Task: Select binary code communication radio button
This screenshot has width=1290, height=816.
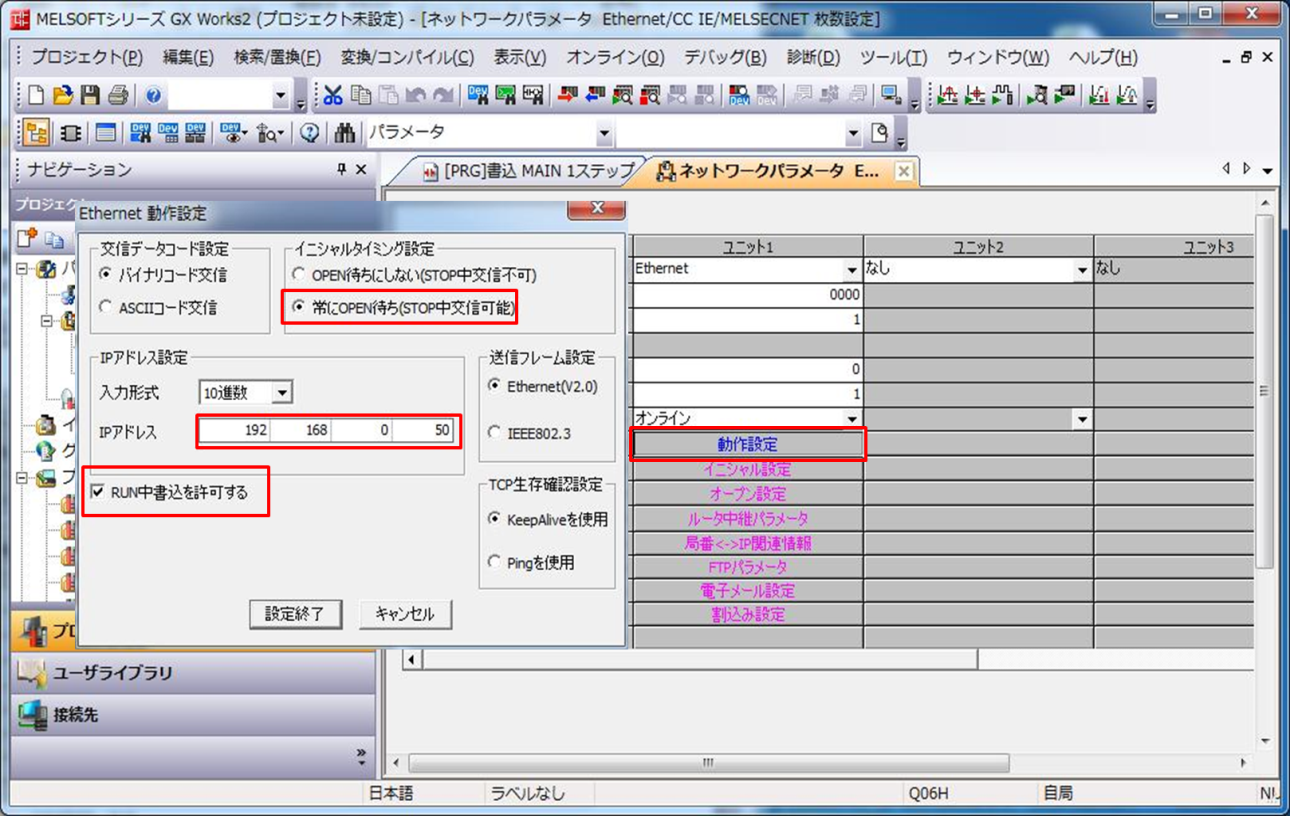Action: [105, 273]
